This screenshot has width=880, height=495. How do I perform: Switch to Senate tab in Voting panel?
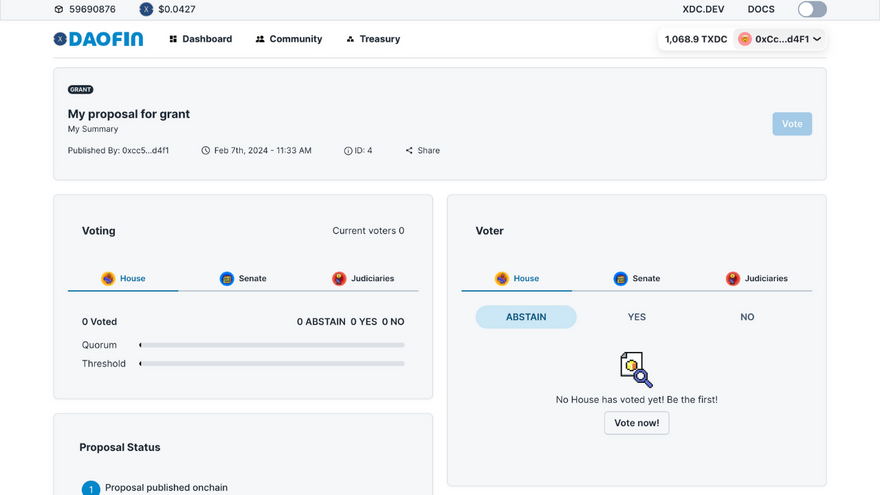click(243, 278)
